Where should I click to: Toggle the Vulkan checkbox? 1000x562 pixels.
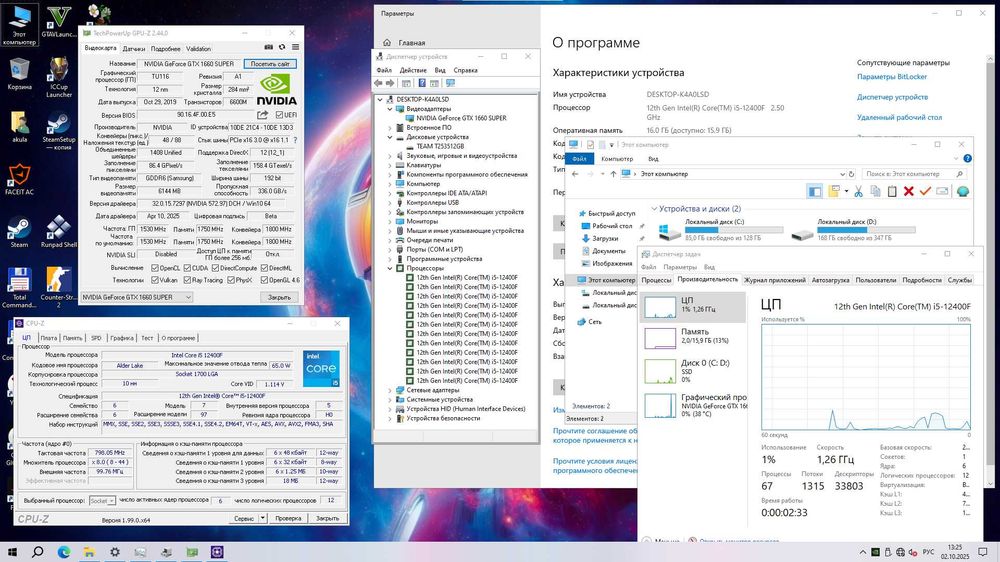154,280
